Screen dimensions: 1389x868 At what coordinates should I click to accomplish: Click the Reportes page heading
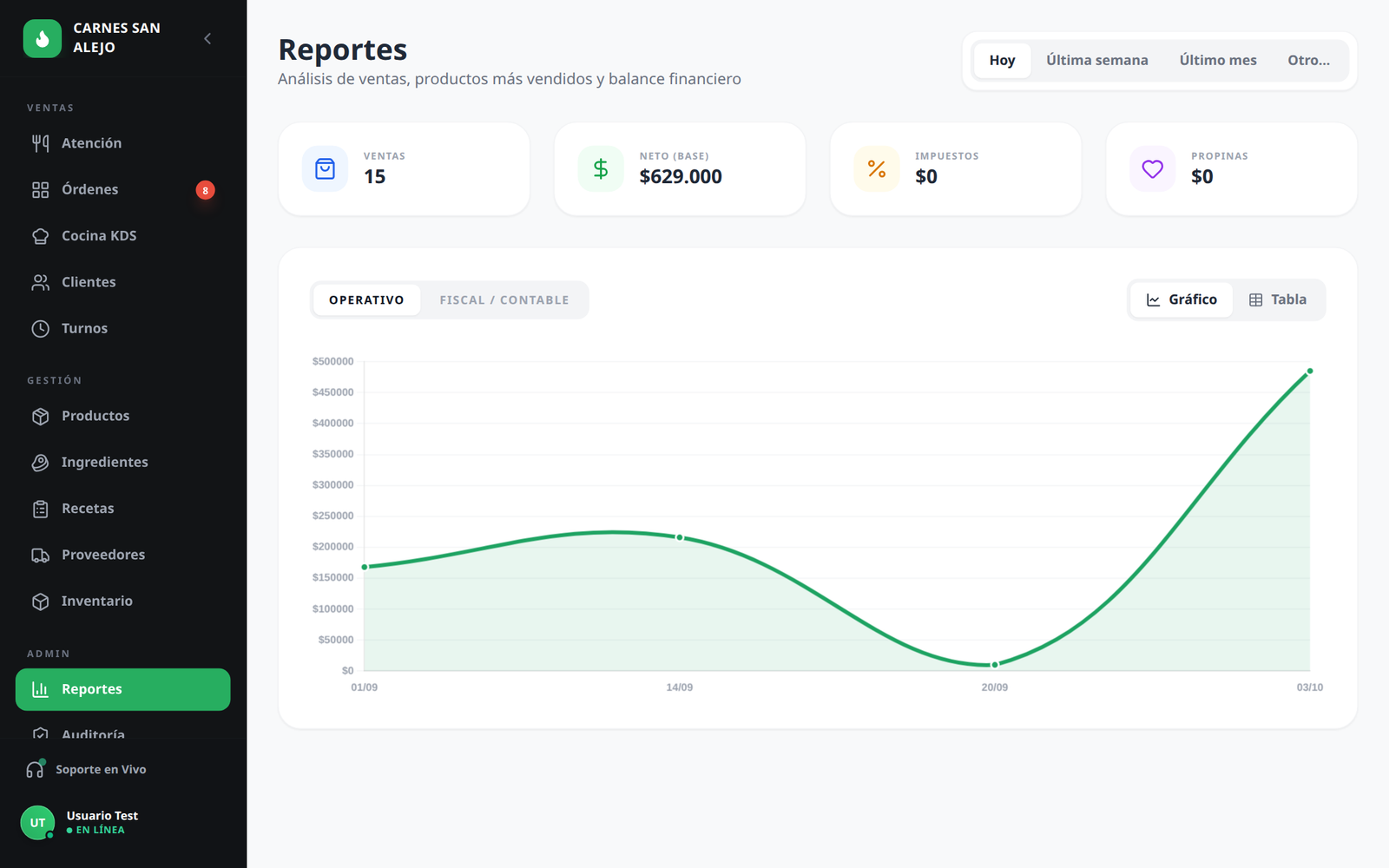coord(343,49)
